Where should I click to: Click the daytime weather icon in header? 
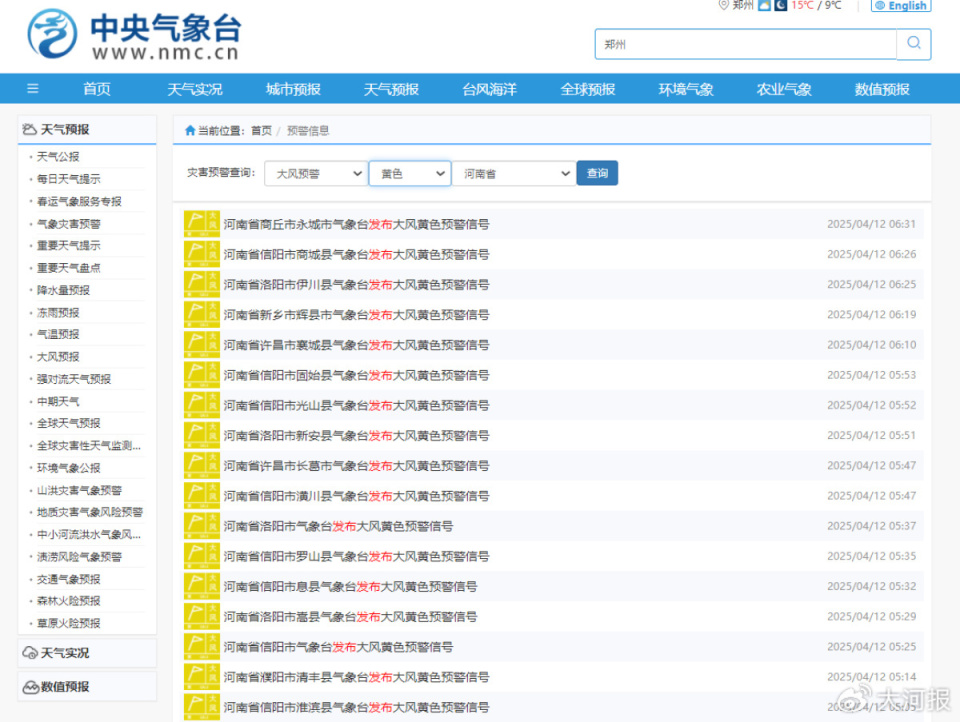coord(764,5)
